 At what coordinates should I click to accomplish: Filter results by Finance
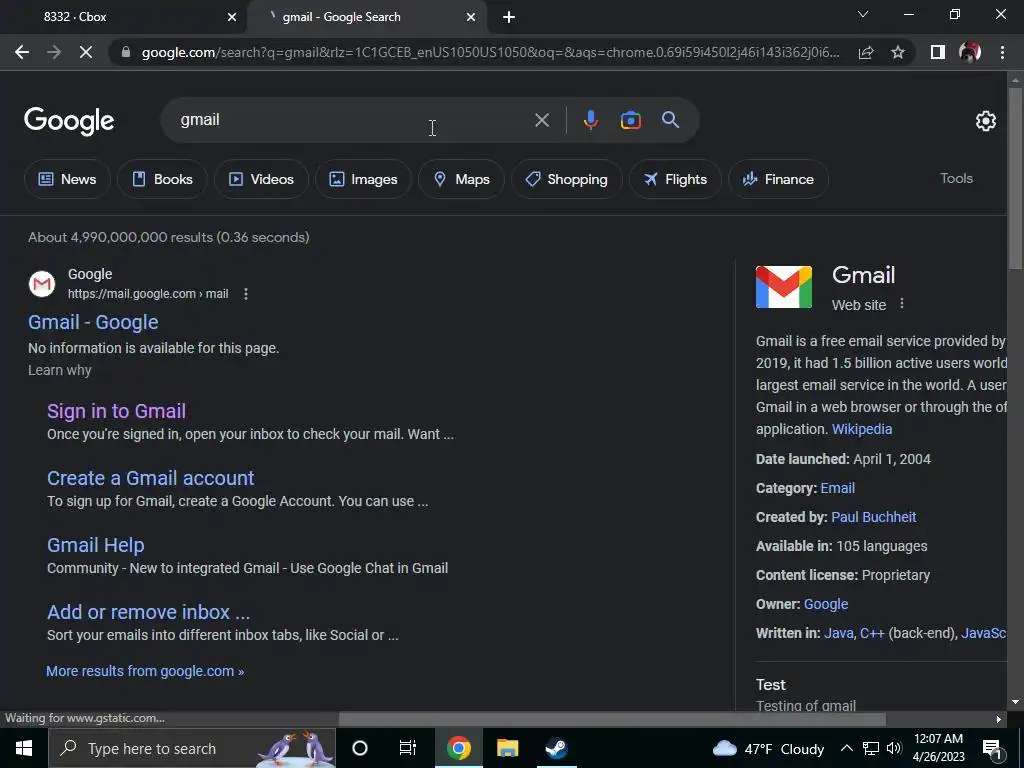778,179
